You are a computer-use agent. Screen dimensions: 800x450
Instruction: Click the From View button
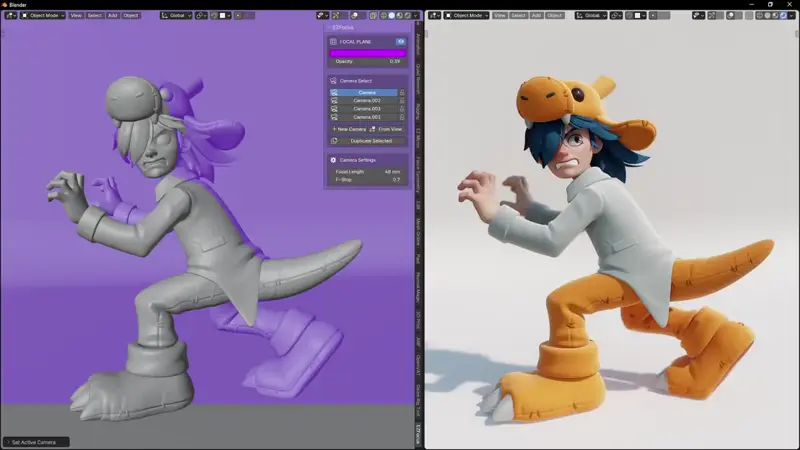click(x=387, y=129)
